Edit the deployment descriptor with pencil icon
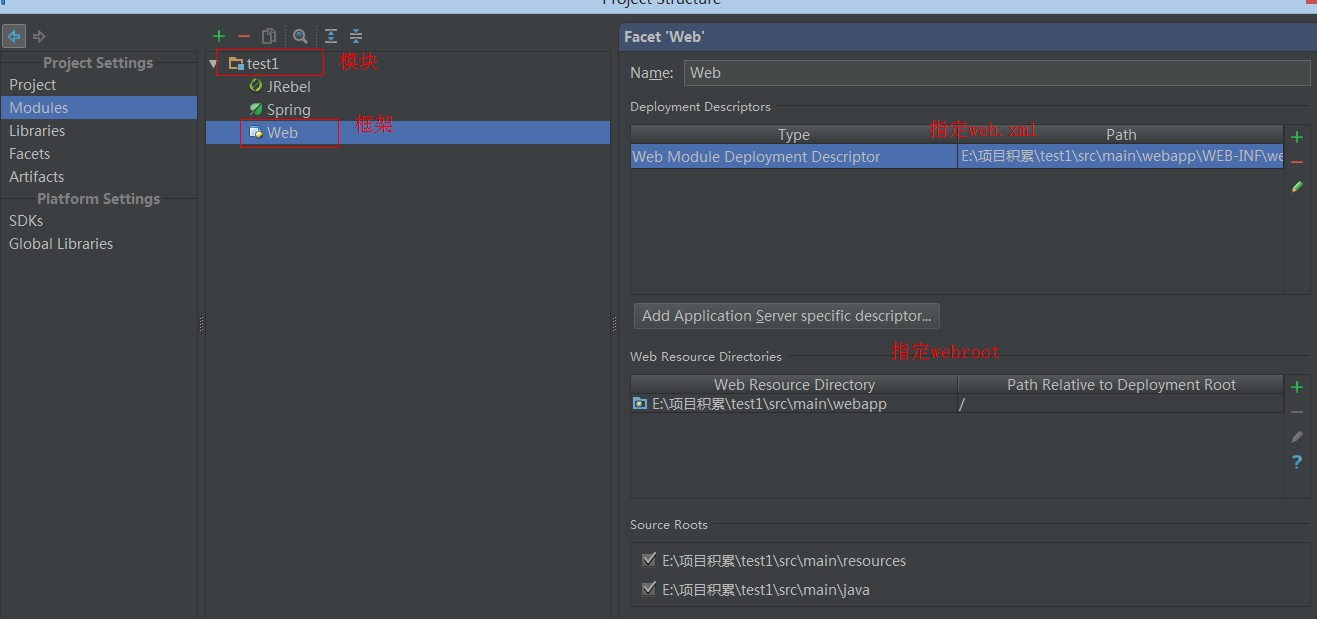1317x619 pixels. (1297, 187)
